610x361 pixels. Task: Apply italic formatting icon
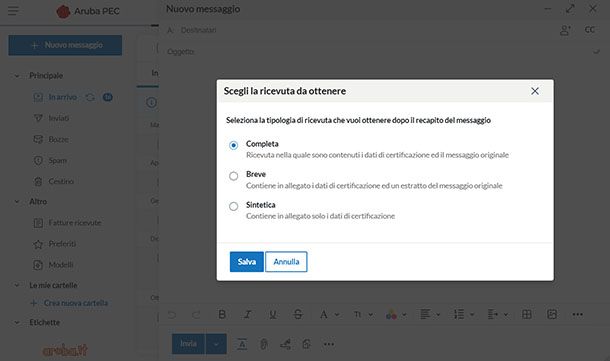(x=247, y=314)
